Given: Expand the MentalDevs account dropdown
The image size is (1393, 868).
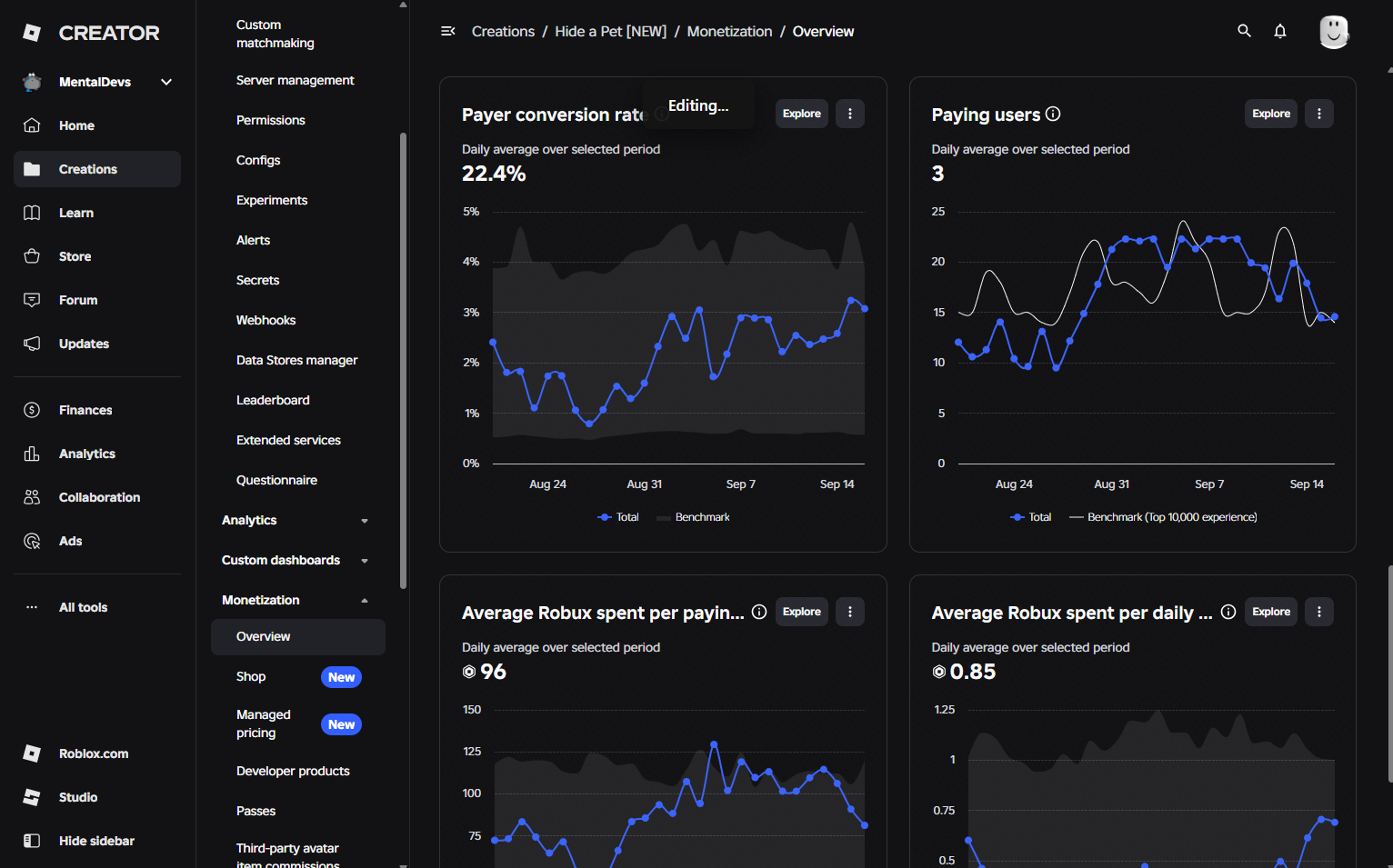Looking at the screenshot, I should point(166,82).
